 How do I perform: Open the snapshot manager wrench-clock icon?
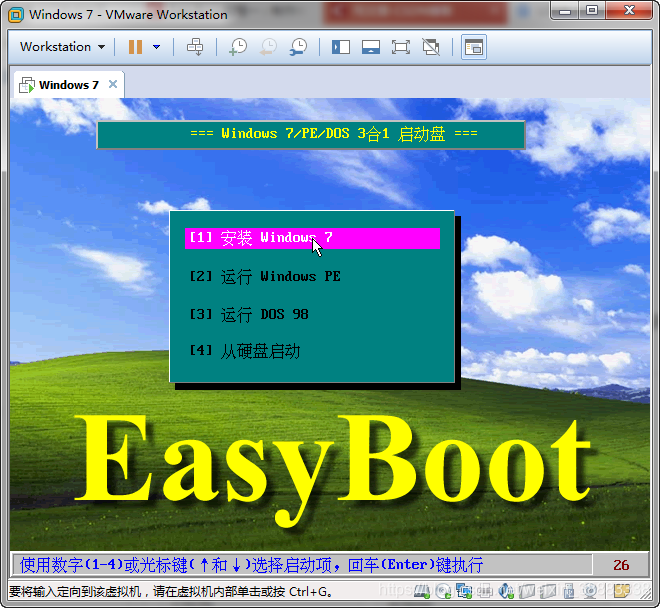click(298, 47)
